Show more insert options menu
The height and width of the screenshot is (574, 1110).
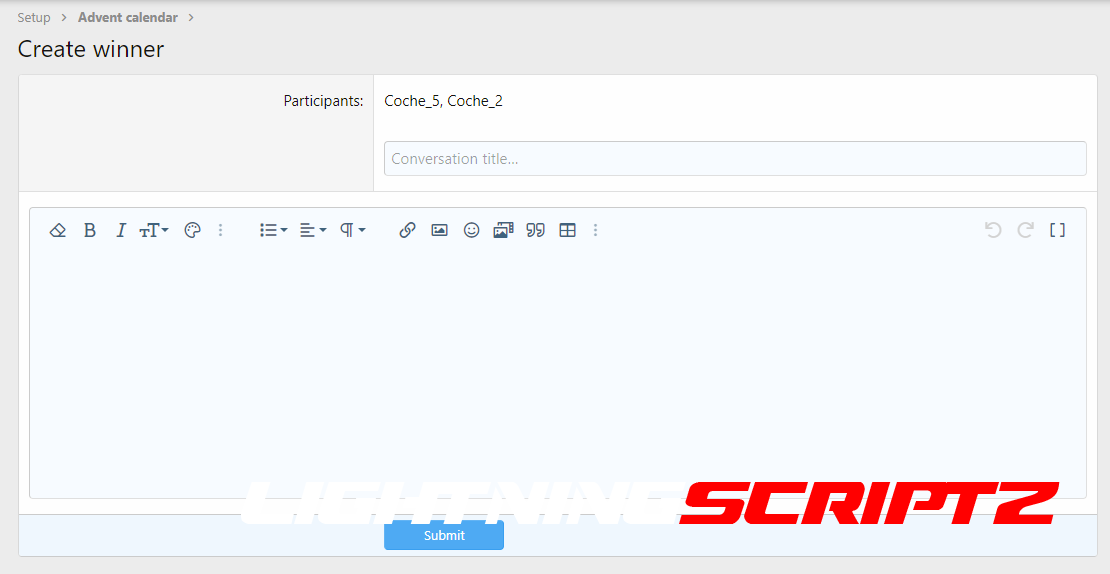coord(596,230)
